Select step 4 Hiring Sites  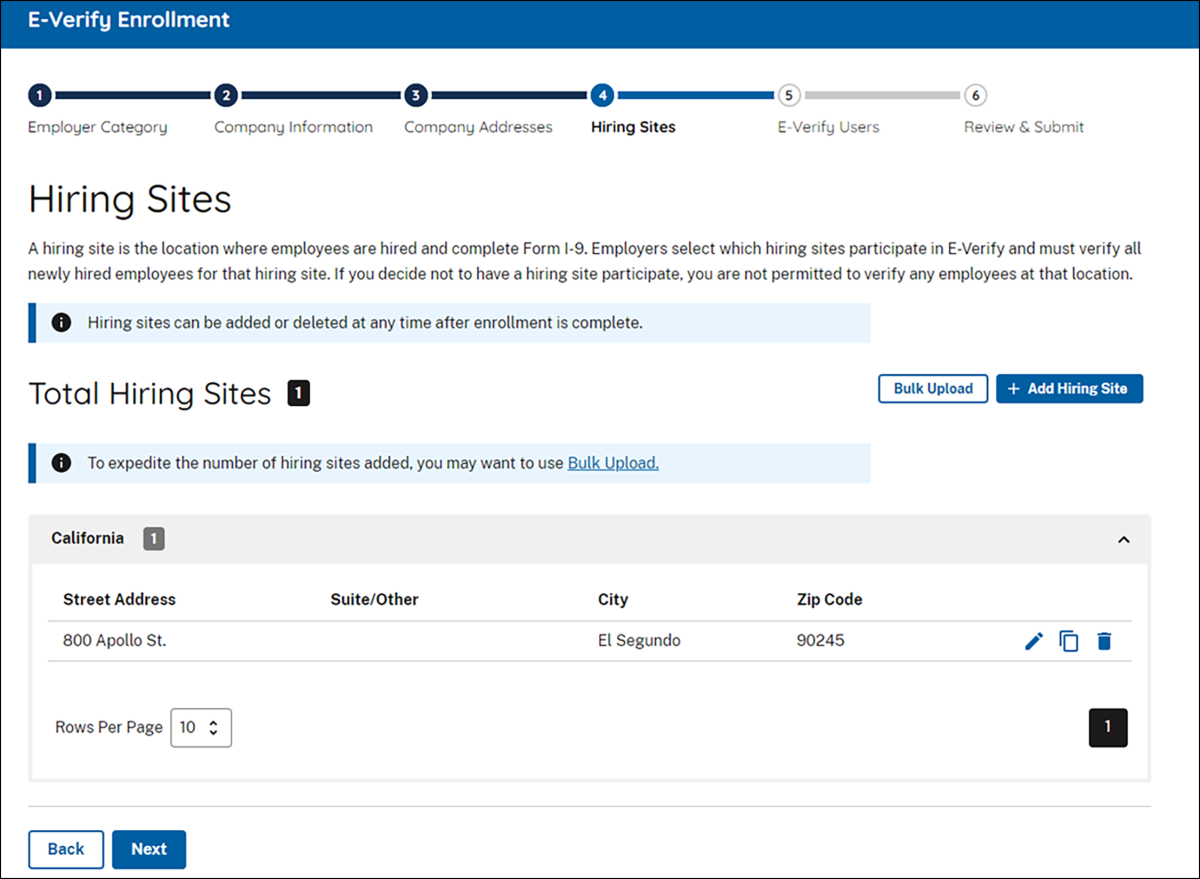click(602, 96)
